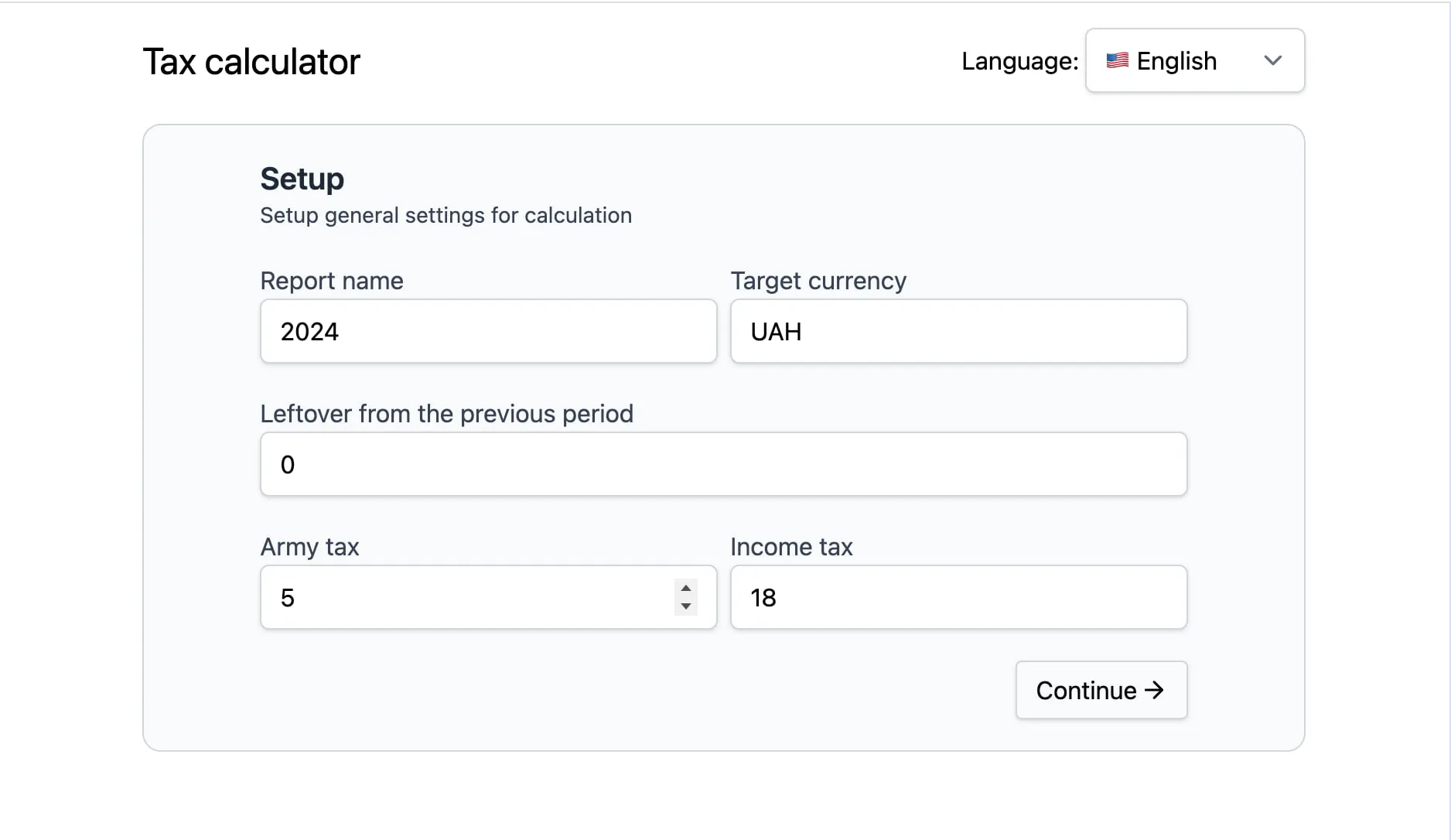Select the Leftover from previous period field
The image size is (1451, 840).
(x=722, y=464)
